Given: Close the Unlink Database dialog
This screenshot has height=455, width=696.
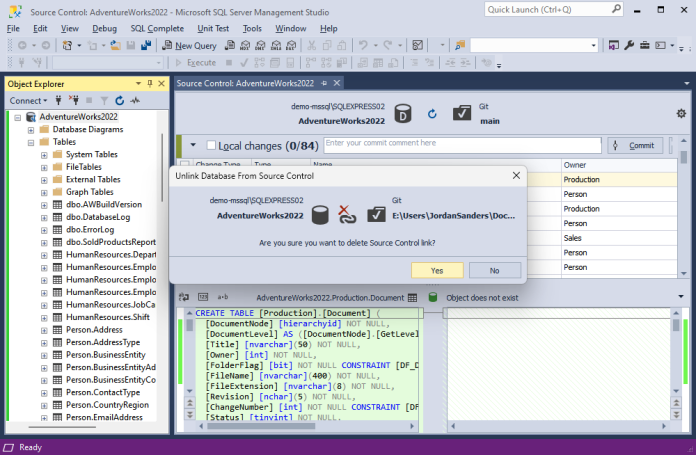Looking at the screenshot, I should click(516, 175).
